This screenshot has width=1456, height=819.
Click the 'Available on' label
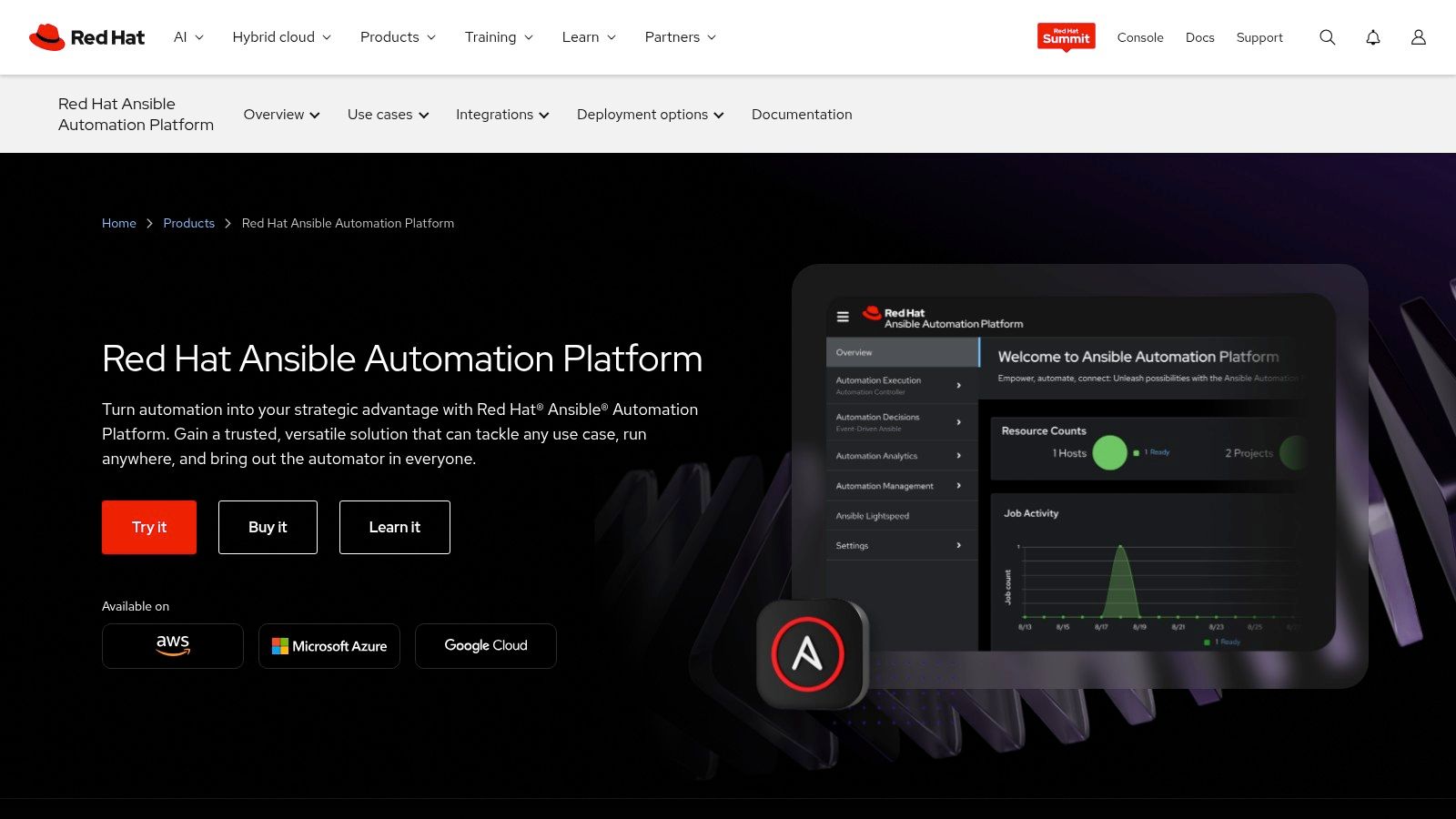(136, 607)
